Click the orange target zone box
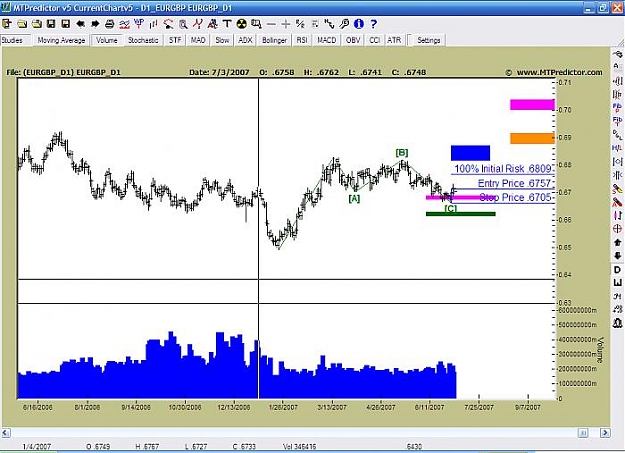The width and height of the screenshot is (625, 453). pyautogui.click(x=532, y=138)
